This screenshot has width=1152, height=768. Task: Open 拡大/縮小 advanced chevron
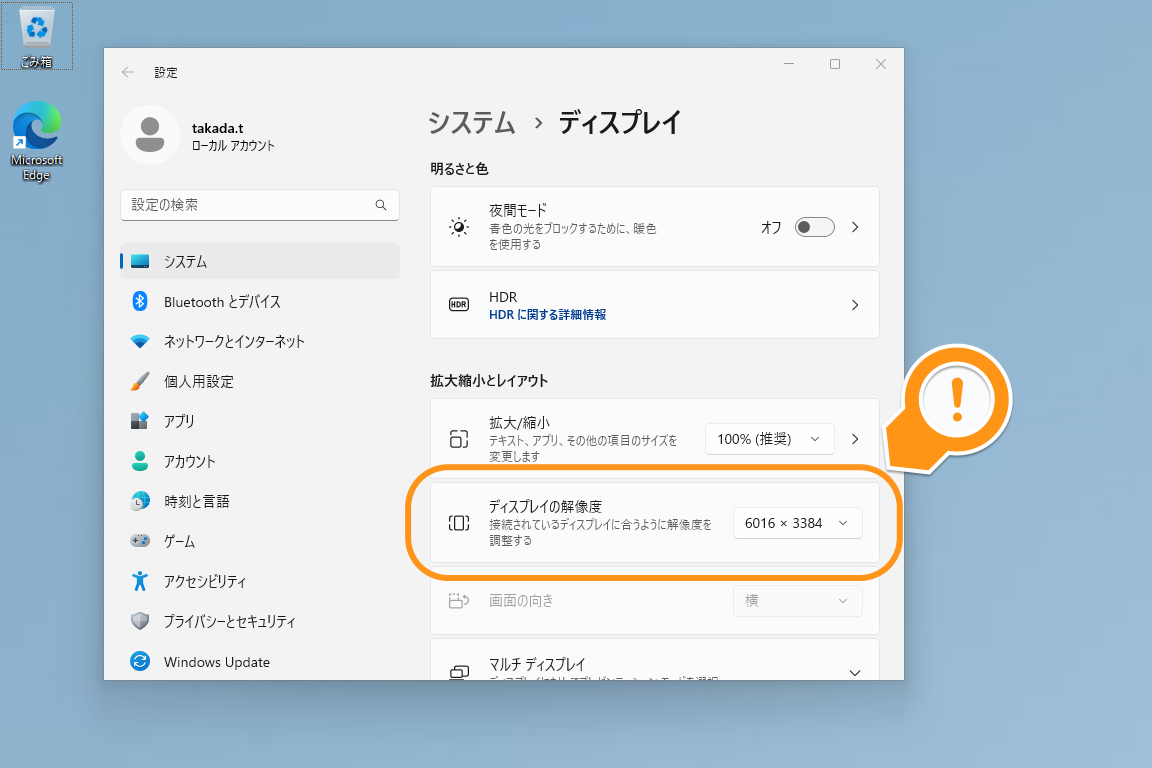click(854, 439)
